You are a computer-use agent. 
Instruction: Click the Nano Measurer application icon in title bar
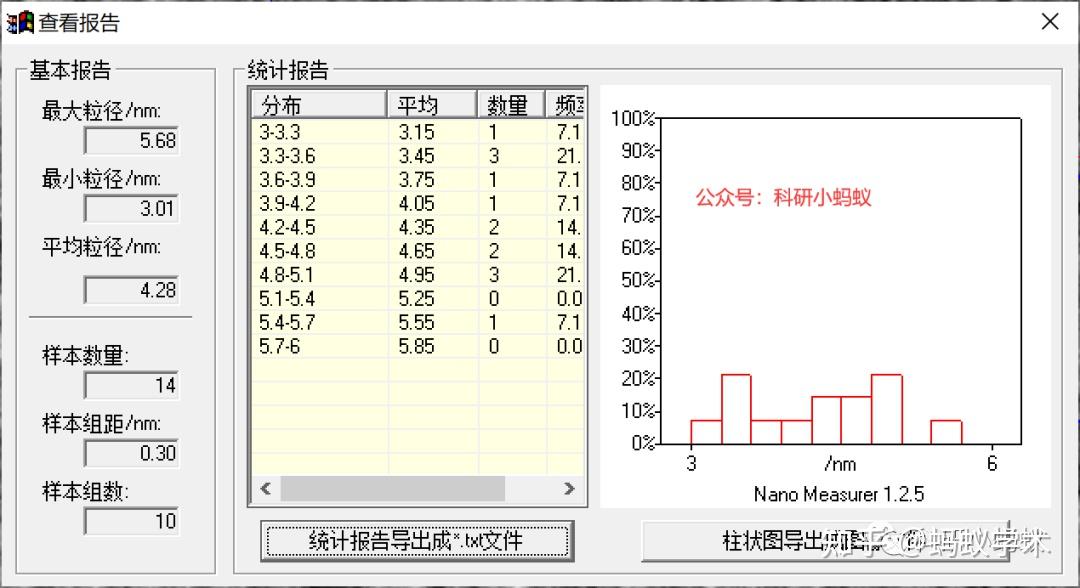point(20,20)
